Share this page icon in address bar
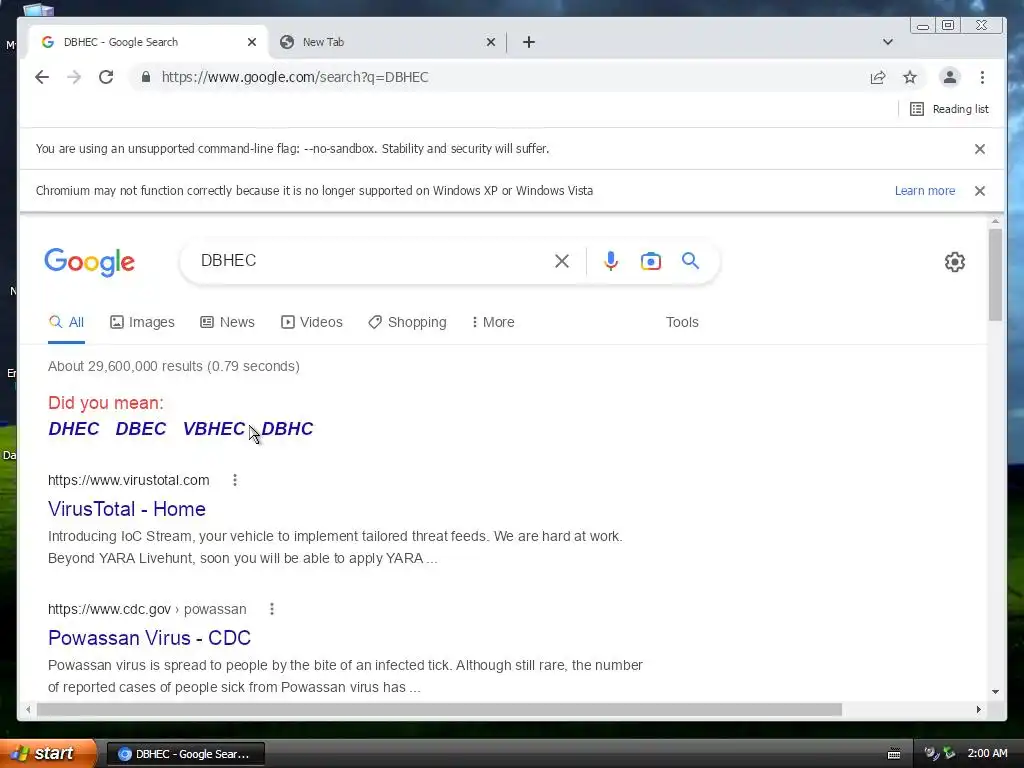The width and height of the screenshot is (1024, 768). click(x=878, y=77)
